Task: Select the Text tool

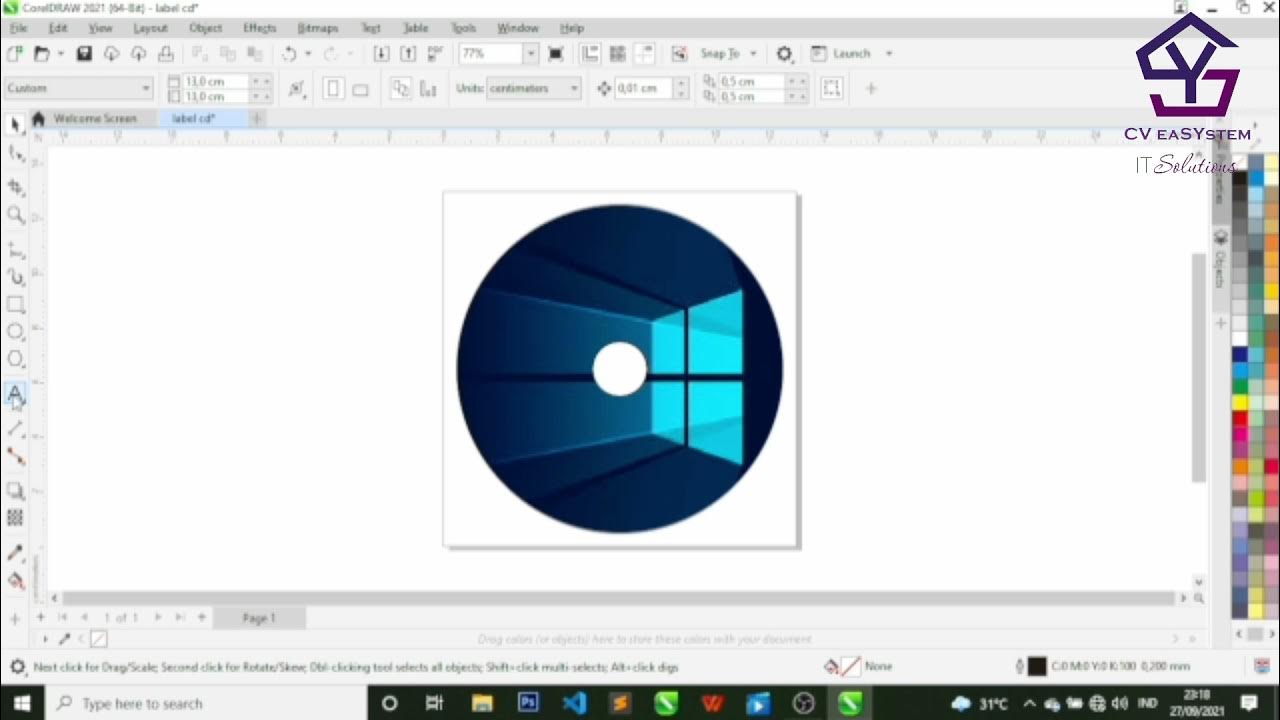Action: (x=15, y=394)
